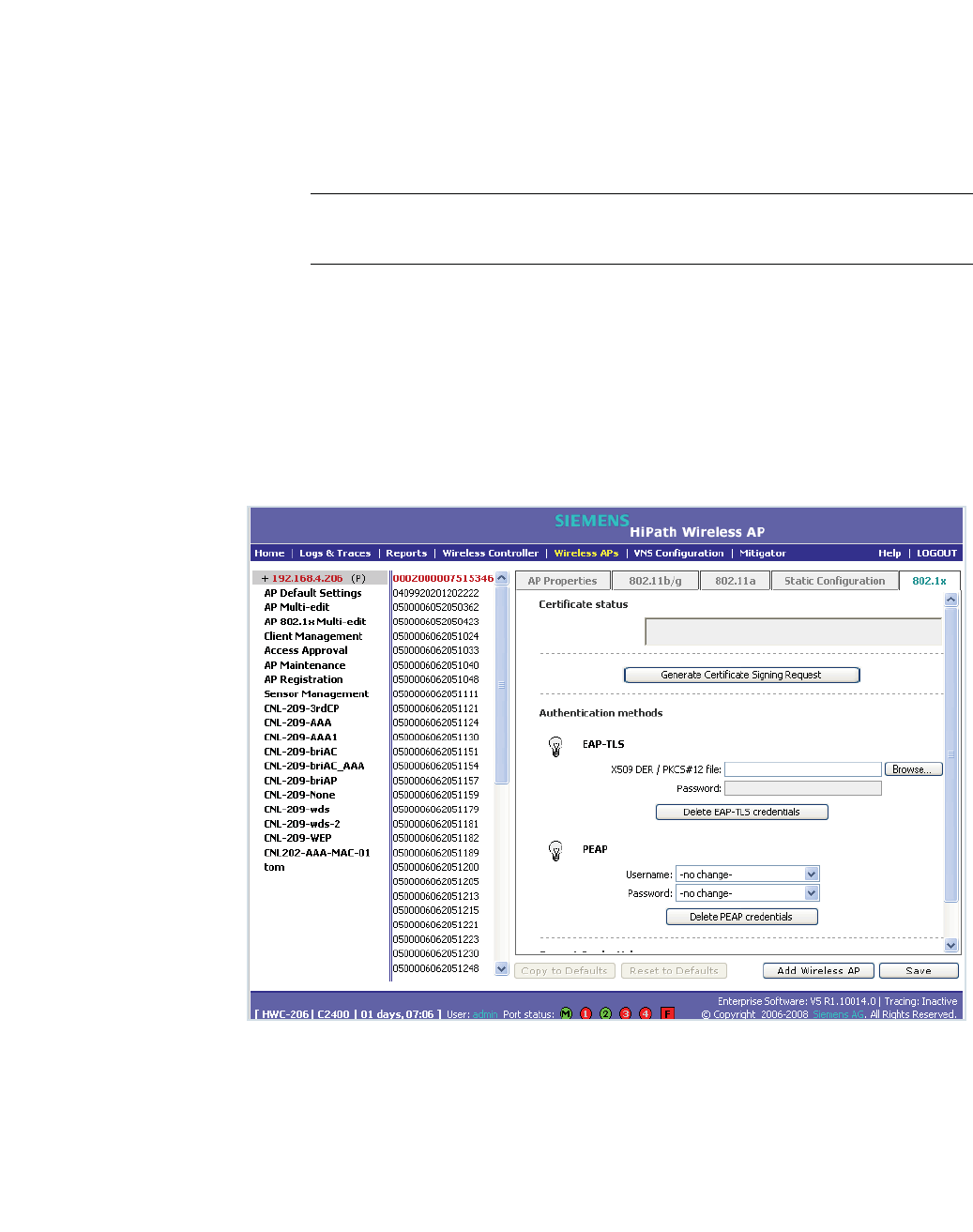
Task: Click Reset to Defaults button
Action: [674, 971]
